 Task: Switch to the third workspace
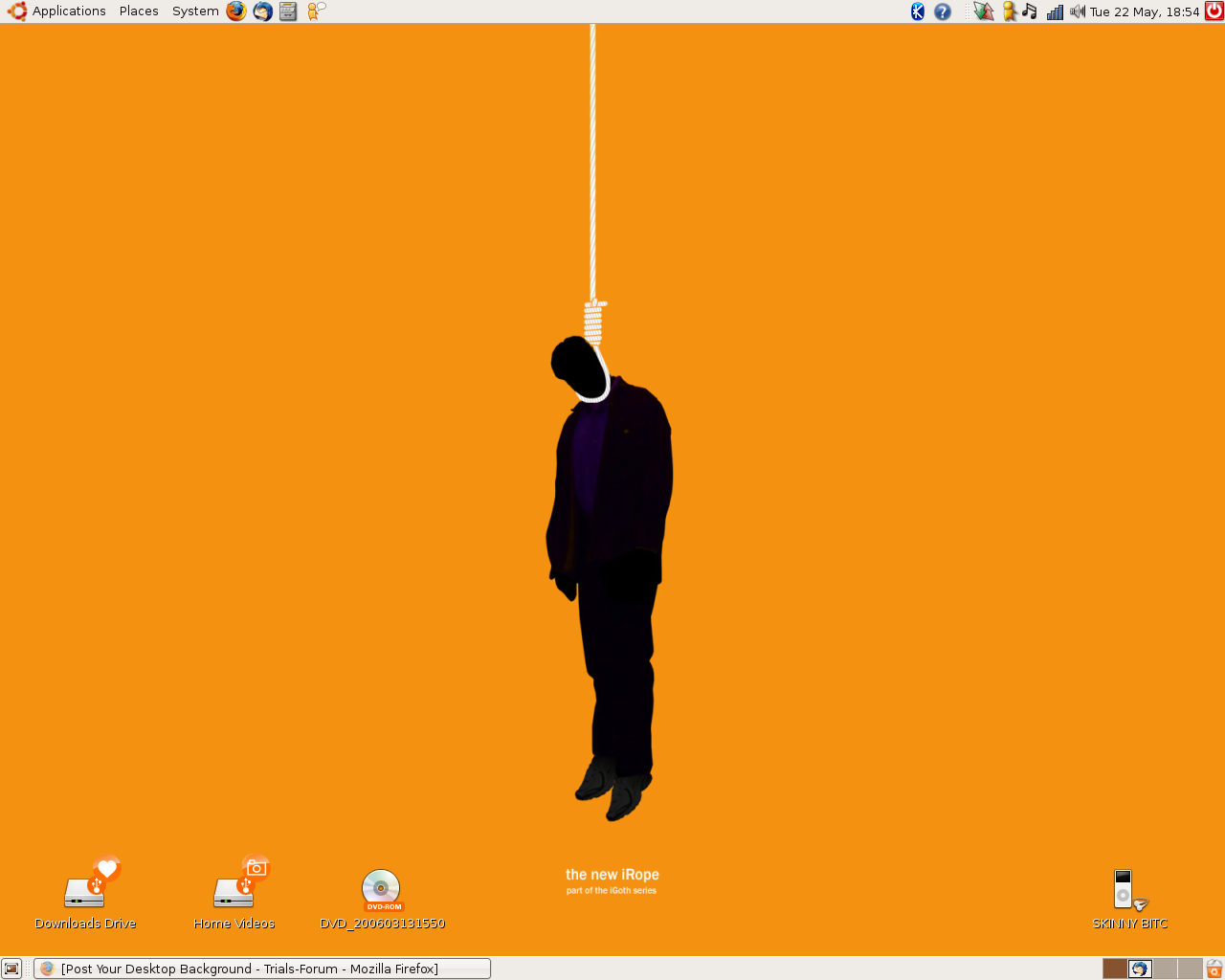point(1165,969)
